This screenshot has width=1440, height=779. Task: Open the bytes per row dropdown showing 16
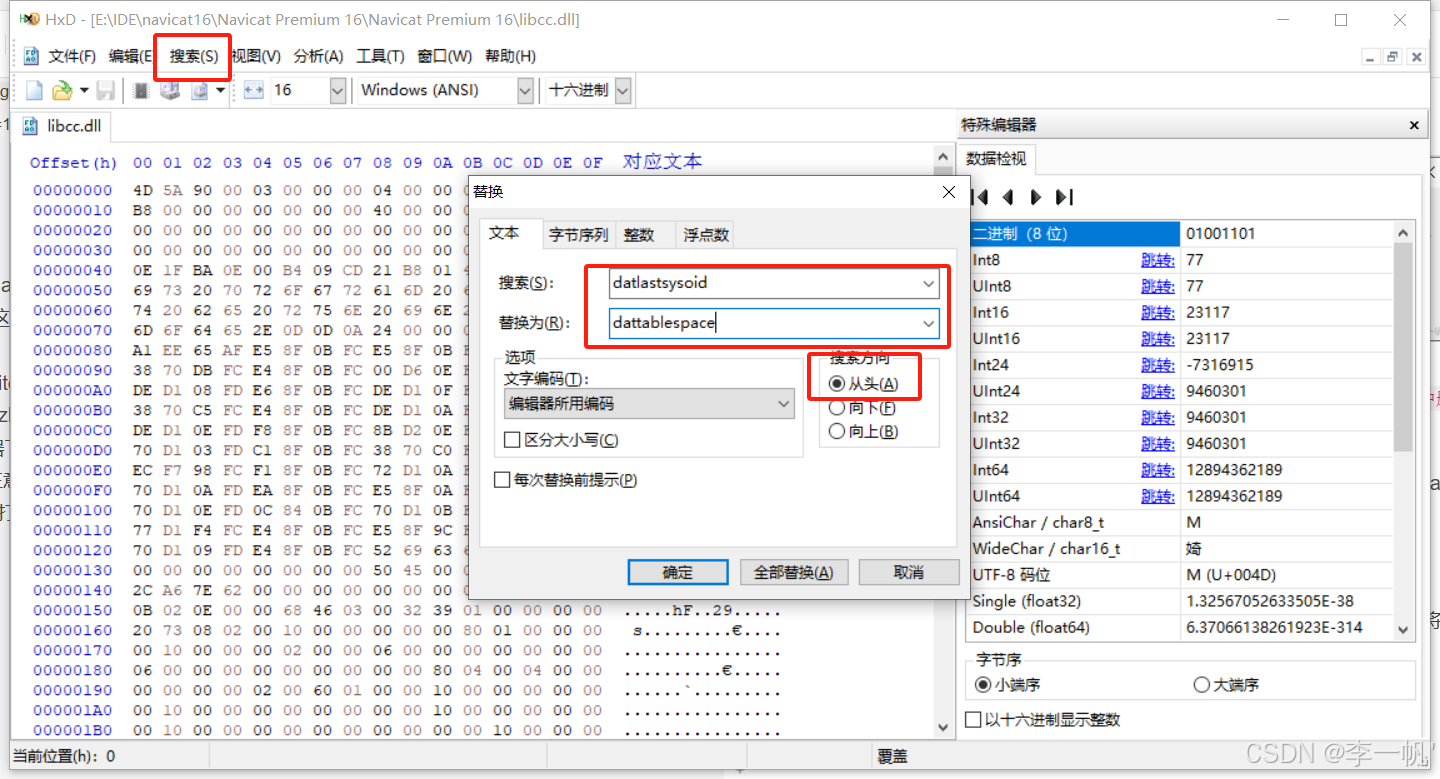click(x=338, y=90)
